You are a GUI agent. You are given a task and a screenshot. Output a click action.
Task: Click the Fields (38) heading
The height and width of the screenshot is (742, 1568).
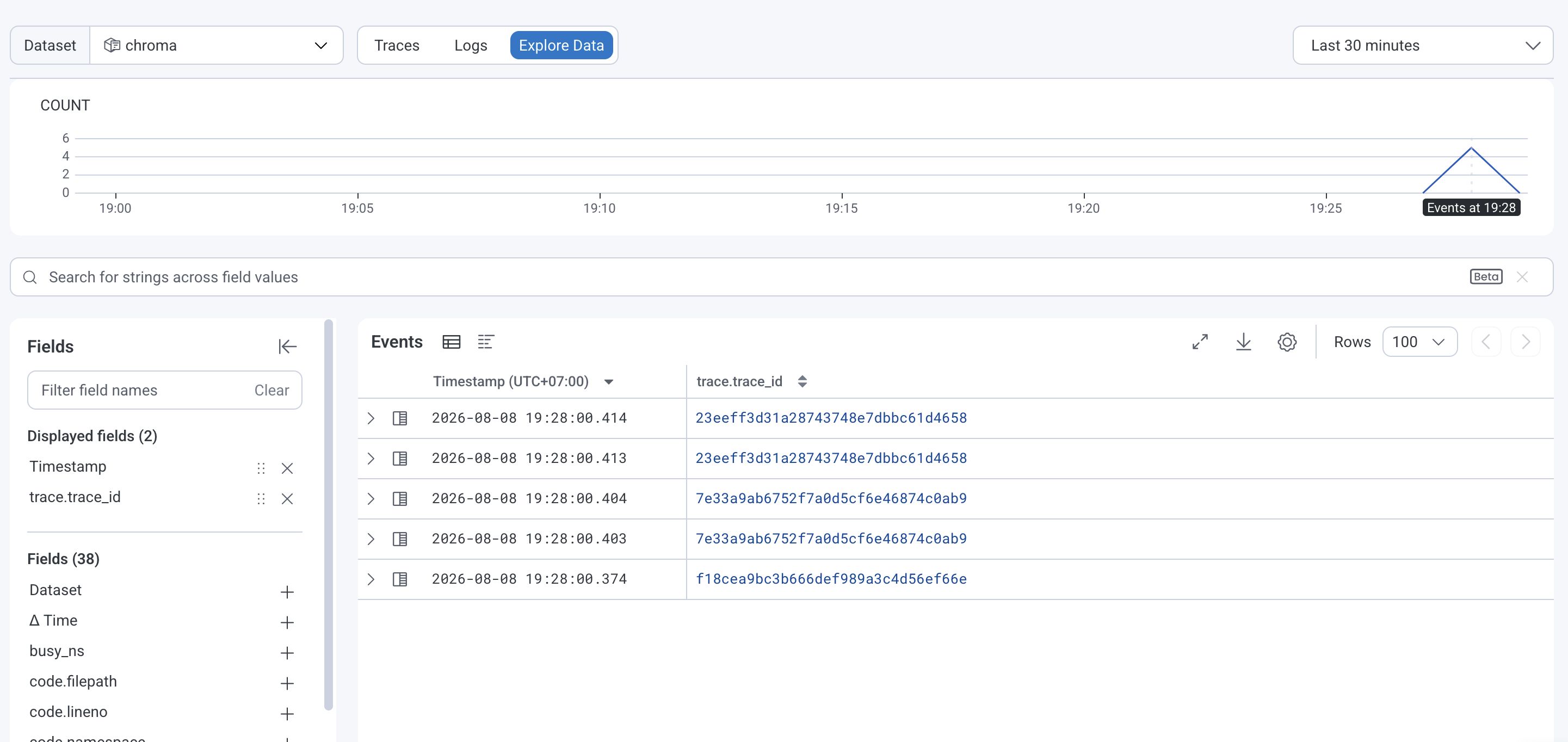click(63, 559)
